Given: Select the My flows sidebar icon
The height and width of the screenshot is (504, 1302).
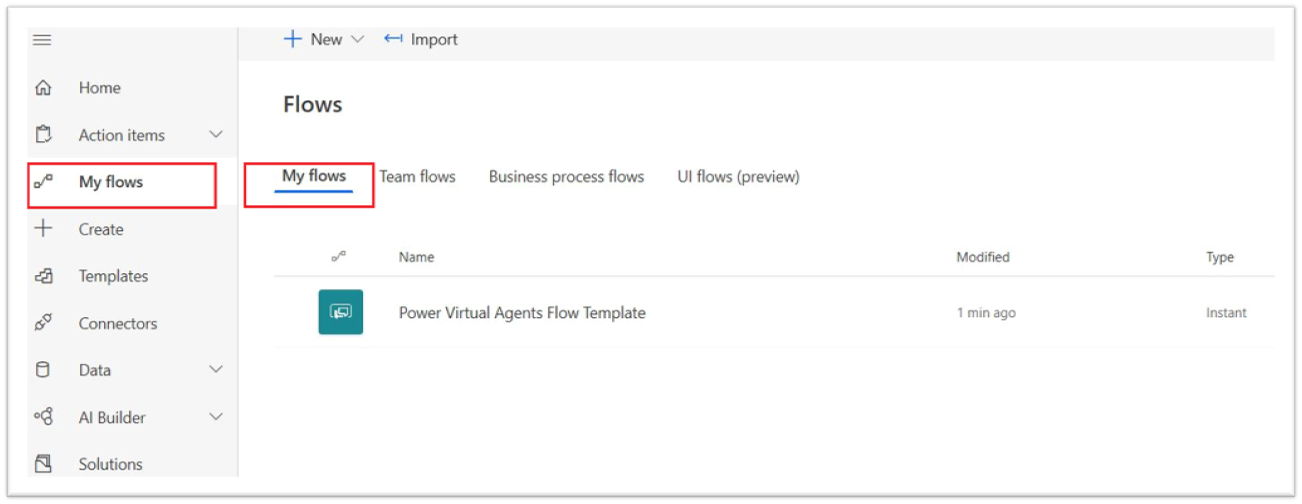Looking at the screenshot, I should [43, 182].
